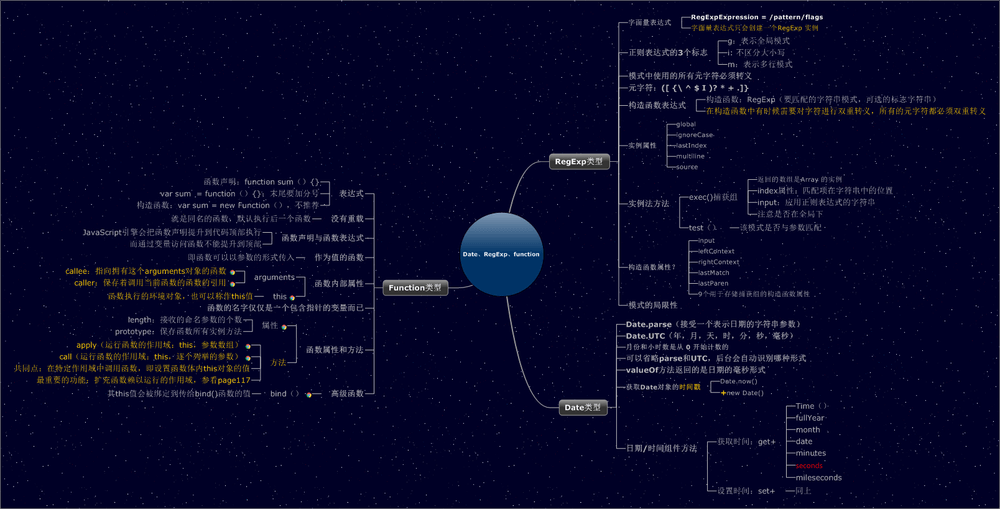Screen dimensions: 1000x509
Task: Select the 设置时间：set+ node
Action: click(746, 491)
